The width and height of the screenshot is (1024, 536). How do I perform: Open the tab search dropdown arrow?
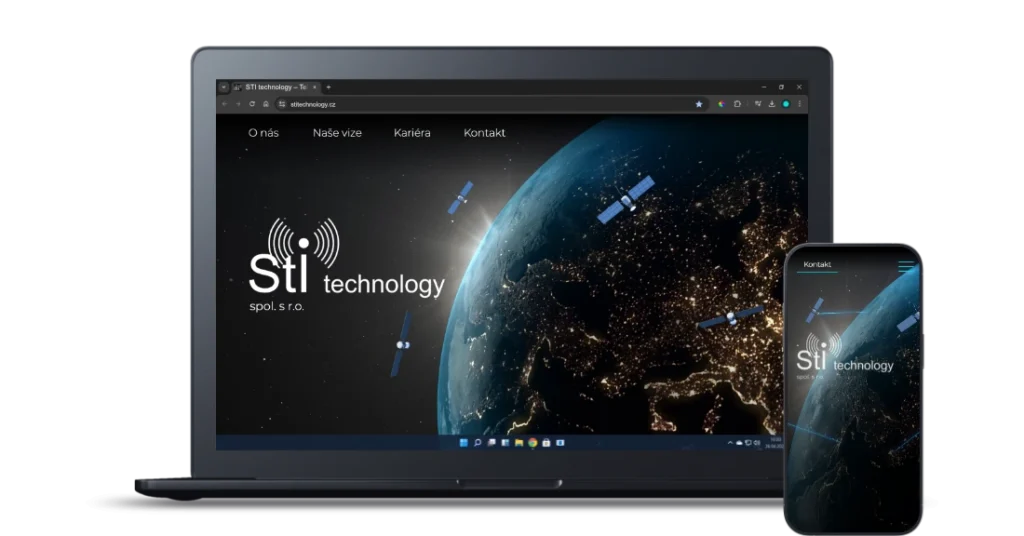223,87
